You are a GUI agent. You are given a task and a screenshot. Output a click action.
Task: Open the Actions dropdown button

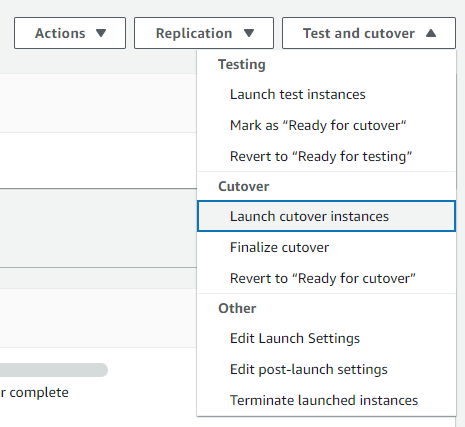click(70, 33)
